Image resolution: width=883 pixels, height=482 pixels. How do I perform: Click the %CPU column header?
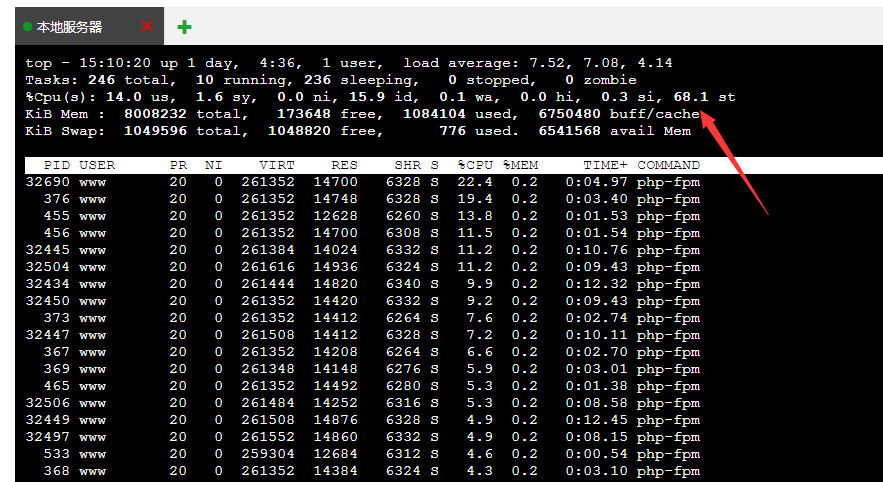pyautogui.click(x=475, y=165)
